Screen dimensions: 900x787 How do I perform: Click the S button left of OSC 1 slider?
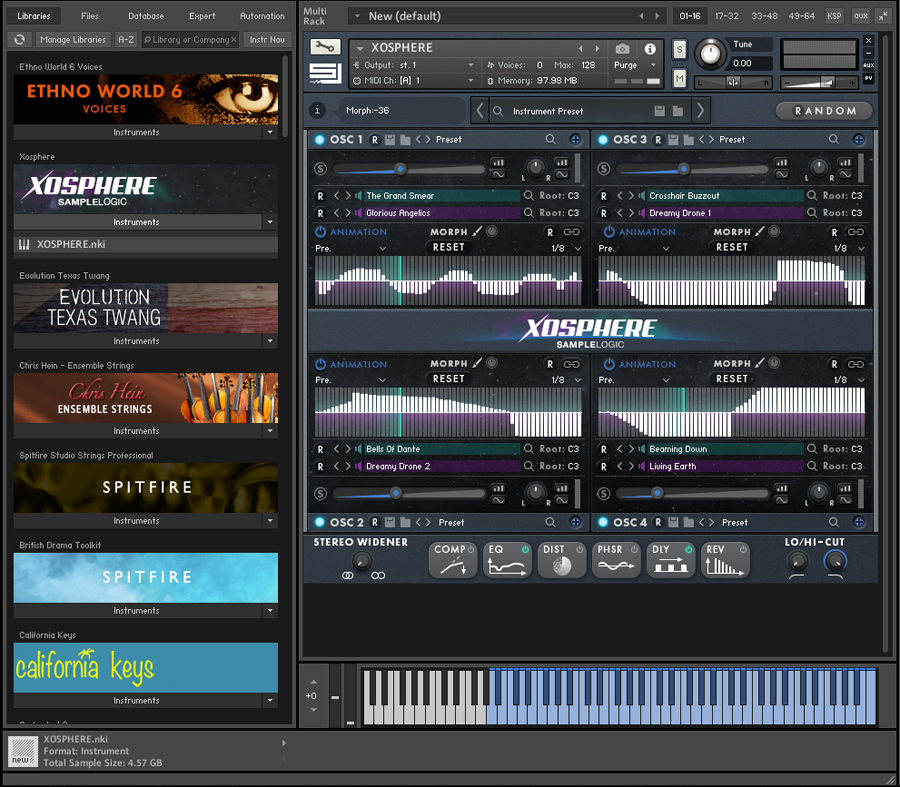tap(320, 169)
